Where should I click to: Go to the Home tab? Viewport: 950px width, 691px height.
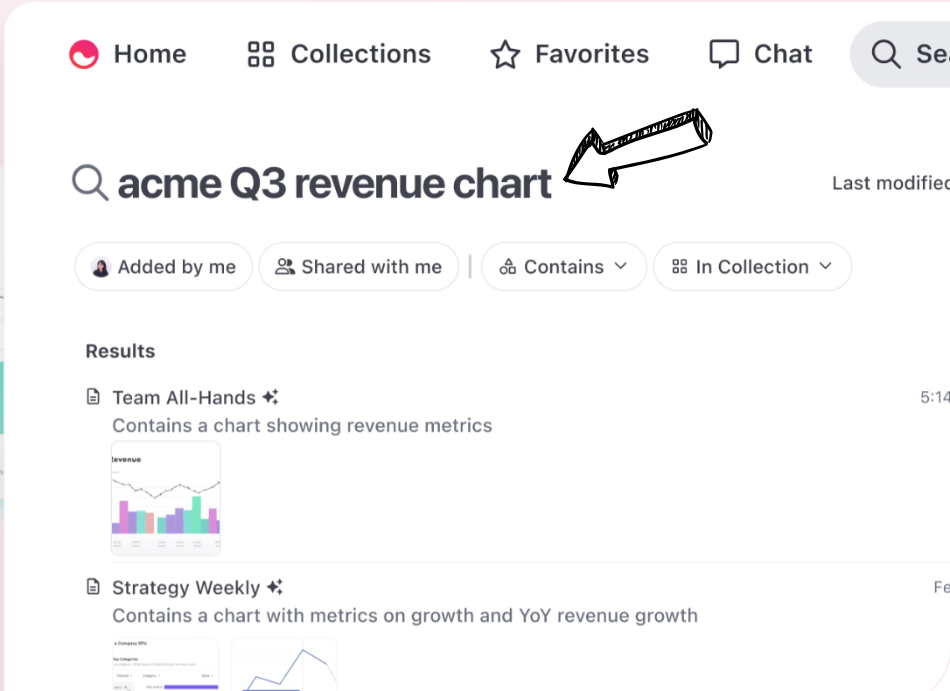[x=149, y=54]
